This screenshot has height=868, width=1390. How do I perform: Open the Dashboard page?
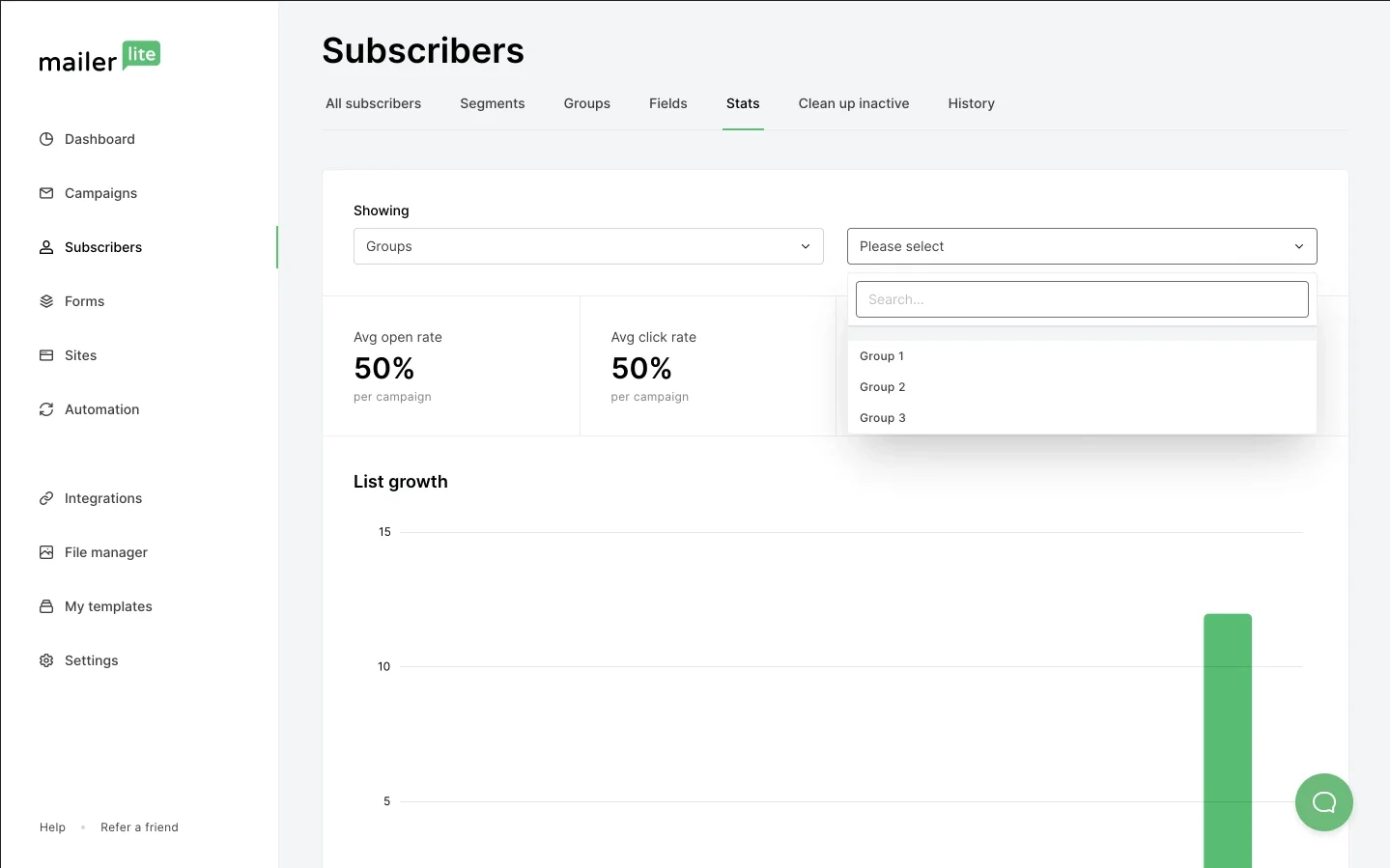pyautogui.click(x=99, y=139)
